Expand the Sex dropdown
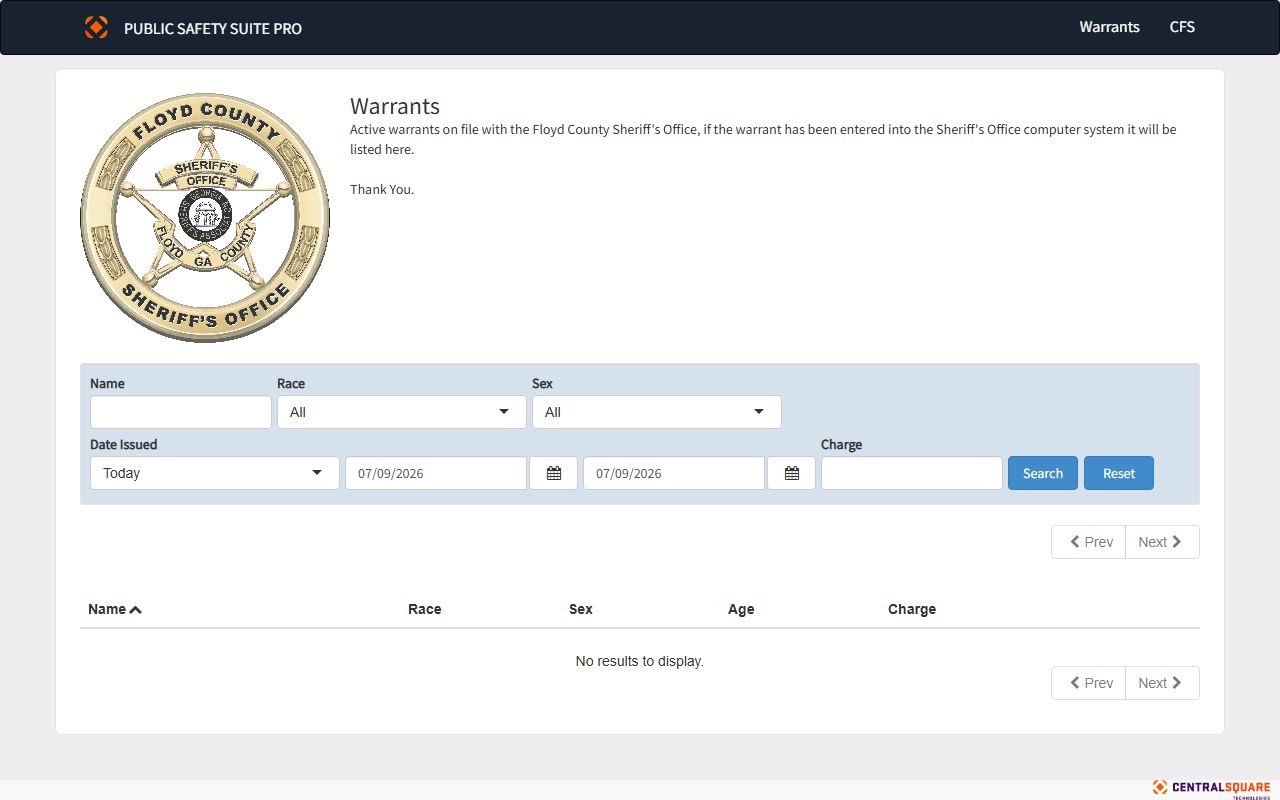 (x=657, y=412)
